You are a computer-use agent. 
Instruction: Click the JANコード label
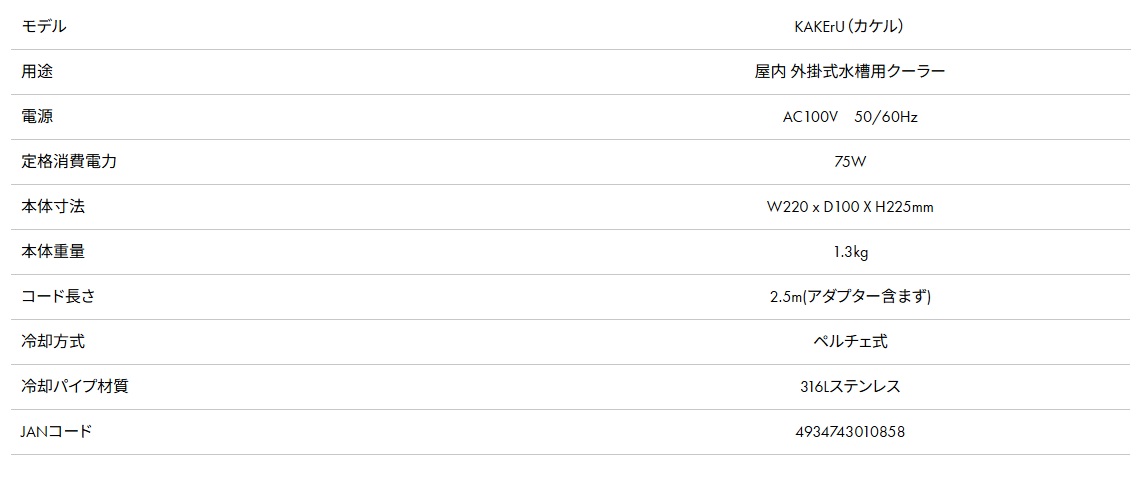[57, 432]
